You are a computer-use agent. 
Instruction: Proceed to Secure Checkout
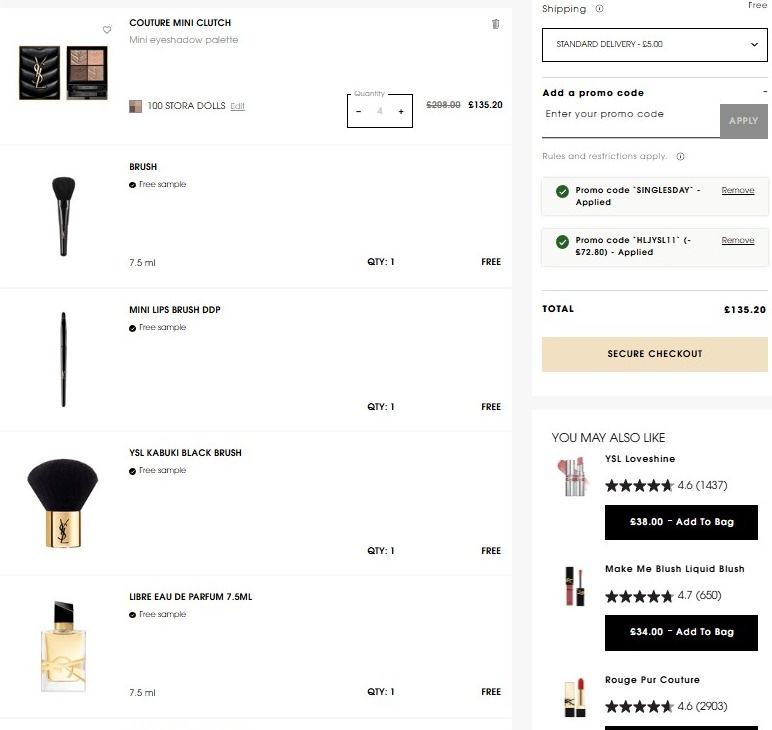pyautogui.click(x=654, y=354)
